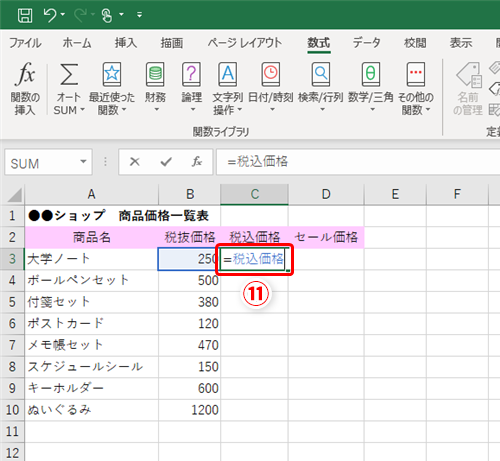Click cell ぬいぐるみ
500x461 pixels.
[92, 410]
